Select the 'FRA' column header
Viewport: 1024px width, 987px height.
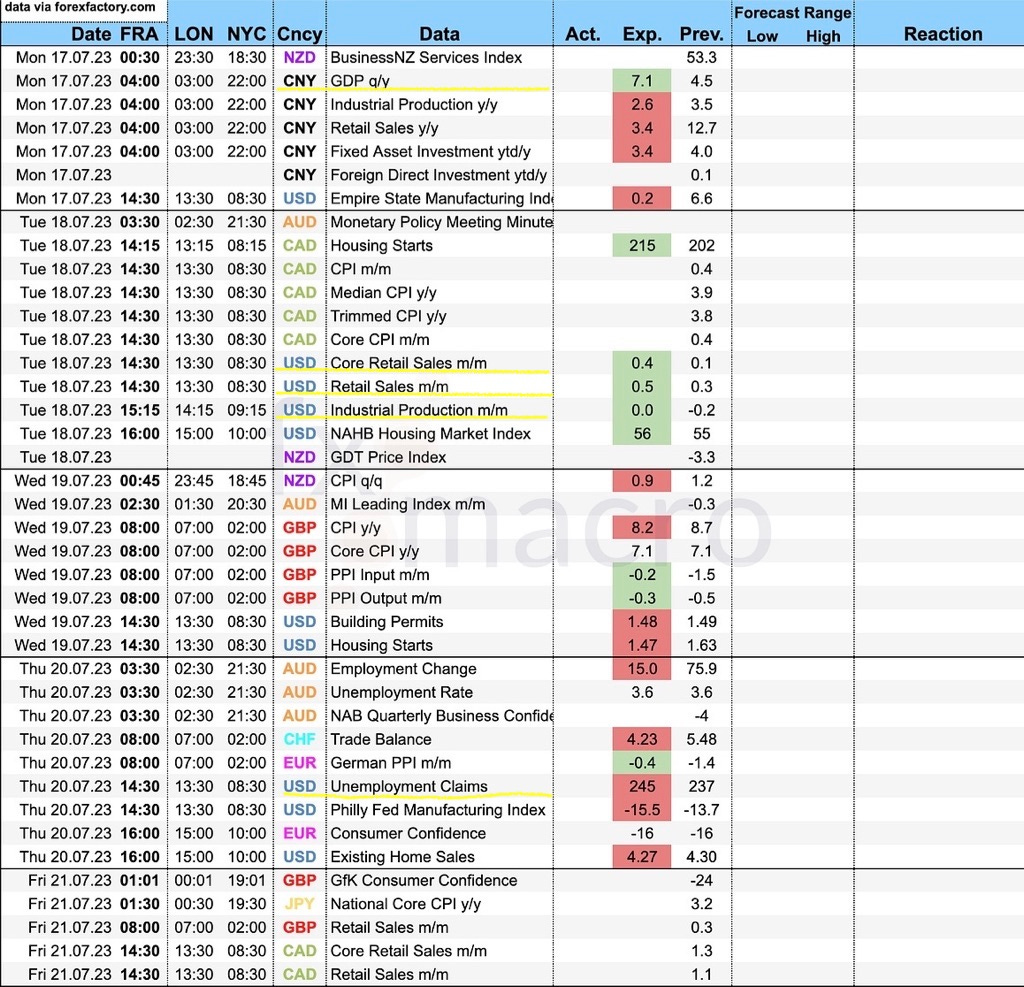point(139,34)
